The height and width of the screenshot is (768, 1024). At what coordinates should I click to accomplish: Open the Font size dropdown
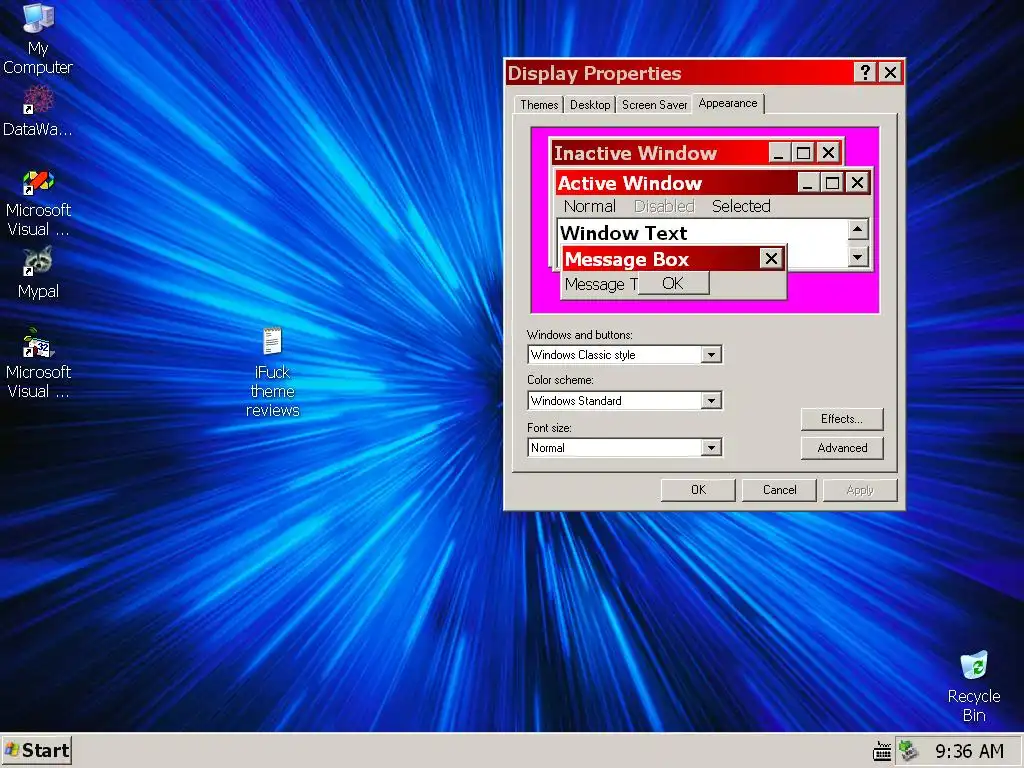pos(711,447)
